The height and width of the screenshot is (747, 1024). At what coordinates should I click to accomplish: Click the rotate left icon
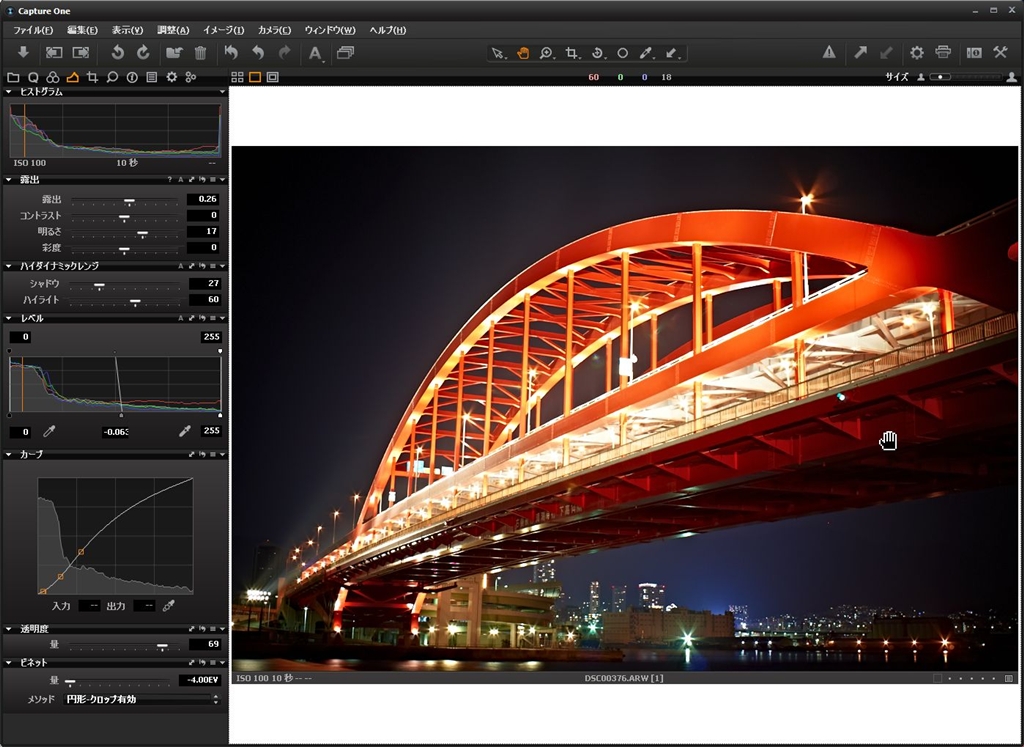tap(117, 53)
